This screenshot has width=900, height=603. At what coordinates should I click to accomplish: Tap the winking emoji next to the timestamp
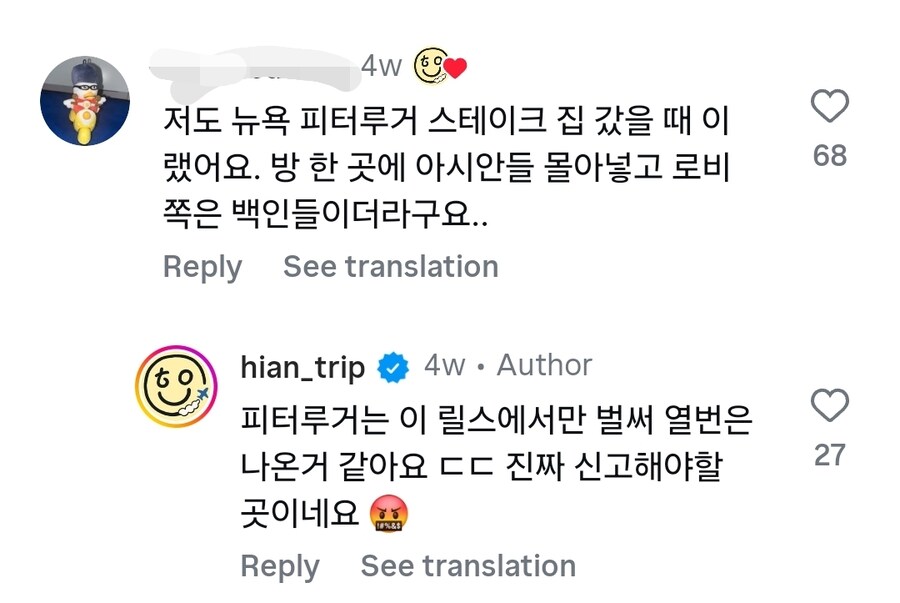coord(428,64)
